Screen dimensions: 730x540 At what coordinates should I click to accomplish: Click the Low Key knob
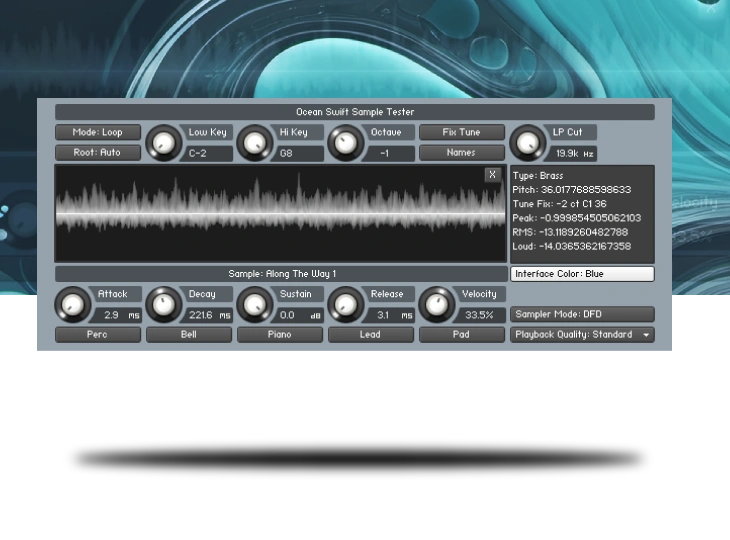(163, 143)
